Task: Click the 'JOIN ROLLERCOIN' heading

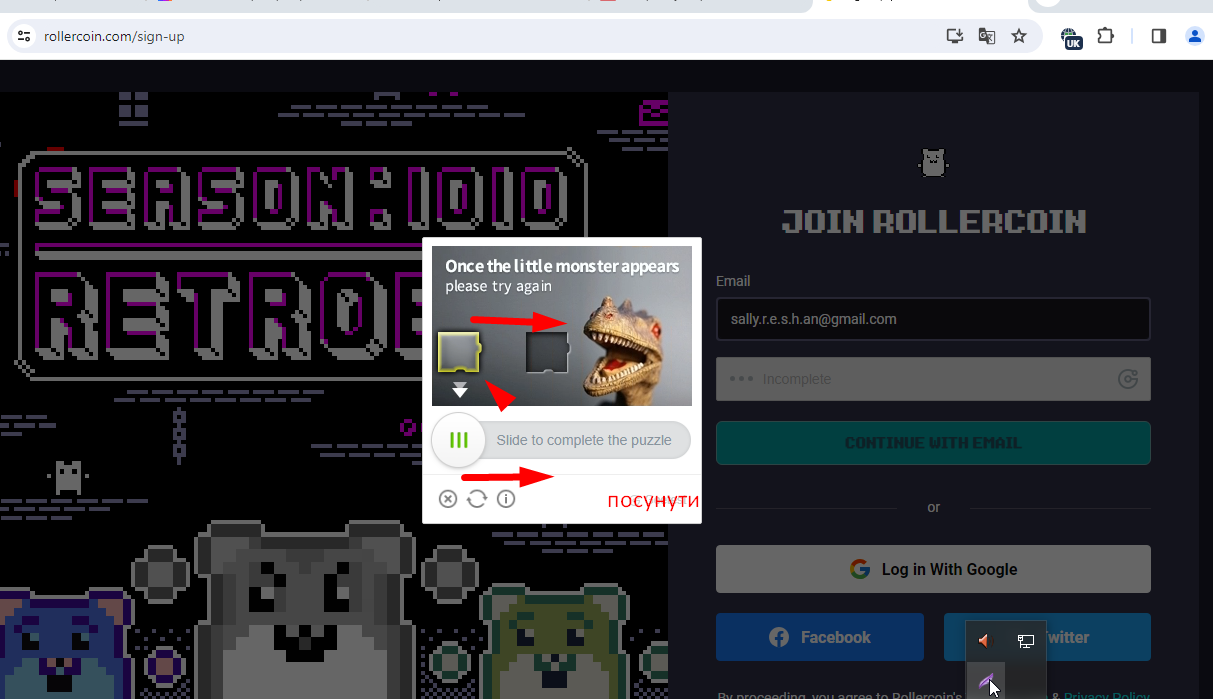Action: (x=934, y=221)
